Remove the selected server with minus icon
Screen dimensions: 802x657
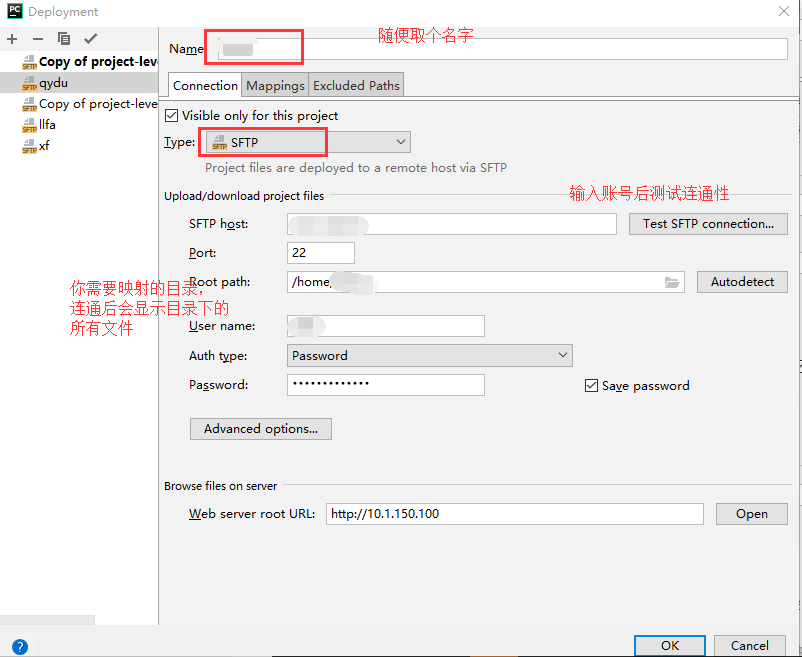tap(38, 39)
